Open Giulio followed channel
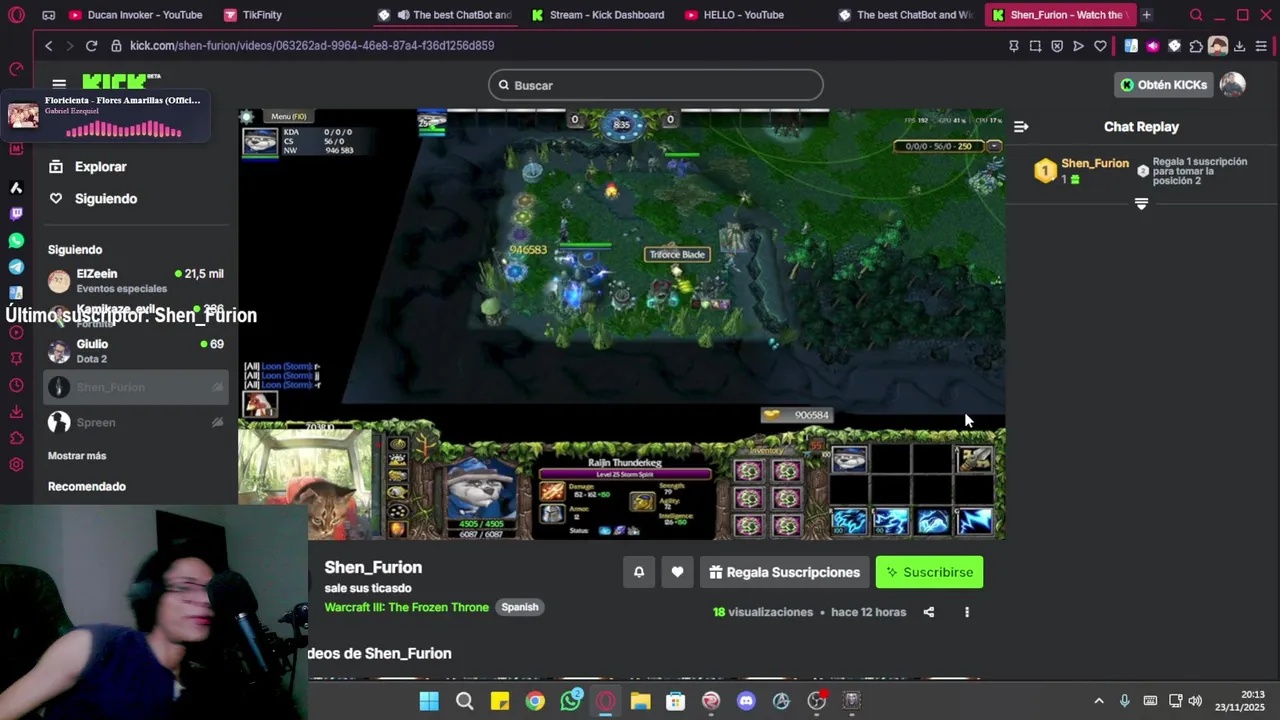This screenshot has width=1280, height=720. [x=136, y=351]
